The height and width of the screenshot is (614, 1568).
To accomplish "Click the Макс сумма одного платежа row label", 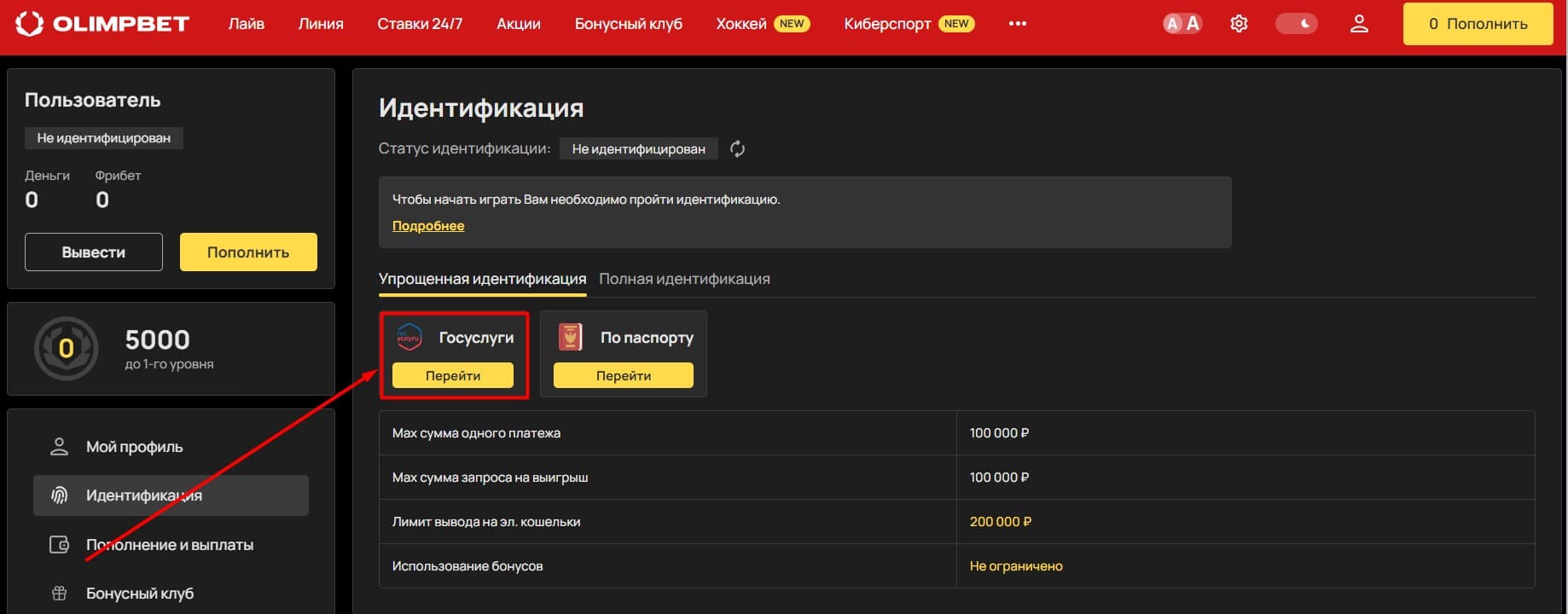I will pyautogui.click(x=476, y=433).
